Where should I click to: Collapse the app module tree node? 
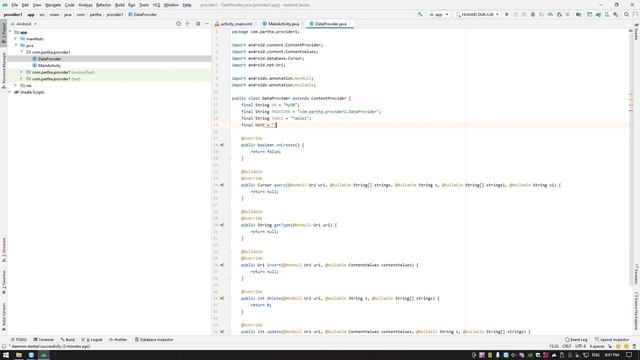click(x=10, y=32)
